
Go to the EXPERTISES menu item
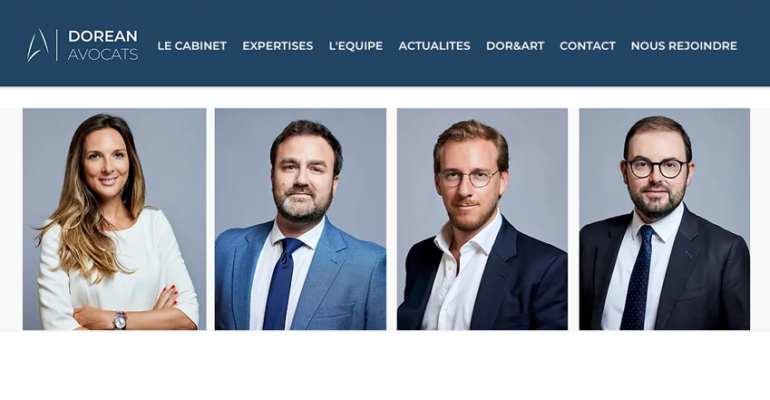(277, 46)
